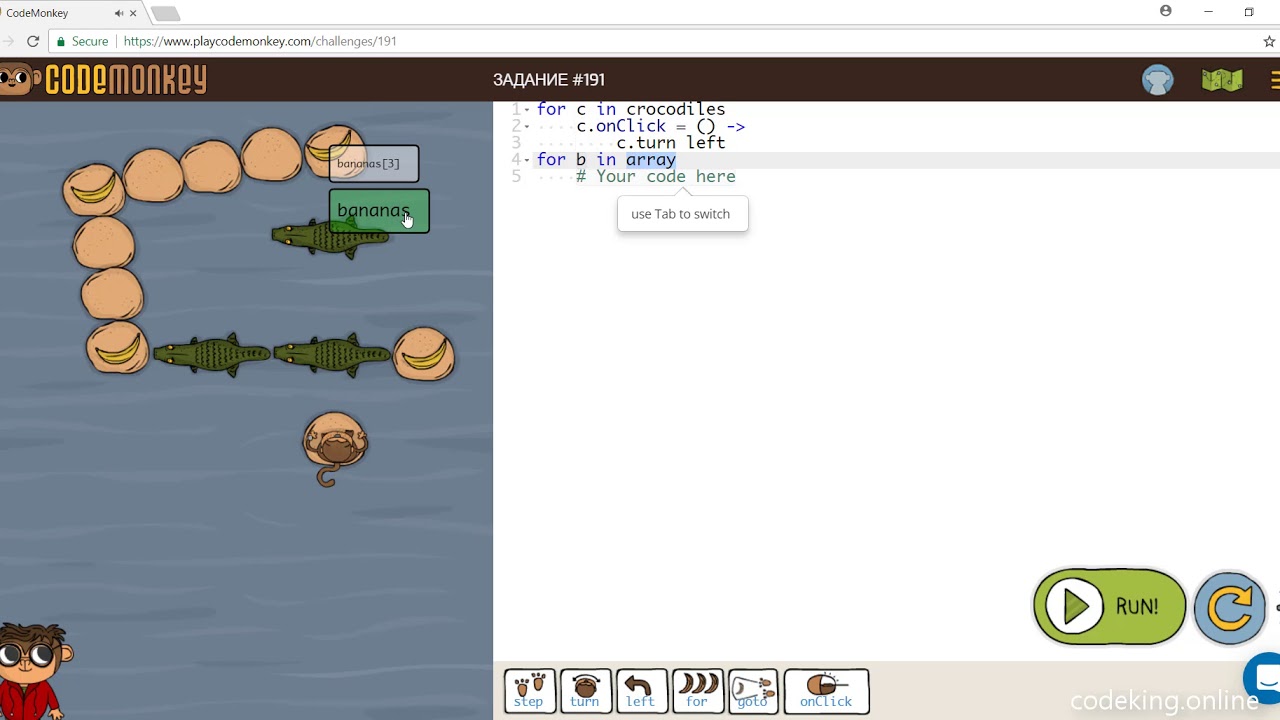This screenshot has height=720, width=1280.
Task: Click the step command button
Action: coord(528,691)
